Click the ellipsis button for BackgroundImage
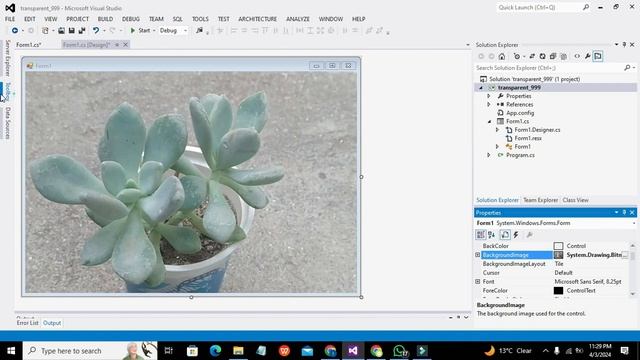This screenshot has height=360, width=640. pyautogui.click(x=625, y=255)
